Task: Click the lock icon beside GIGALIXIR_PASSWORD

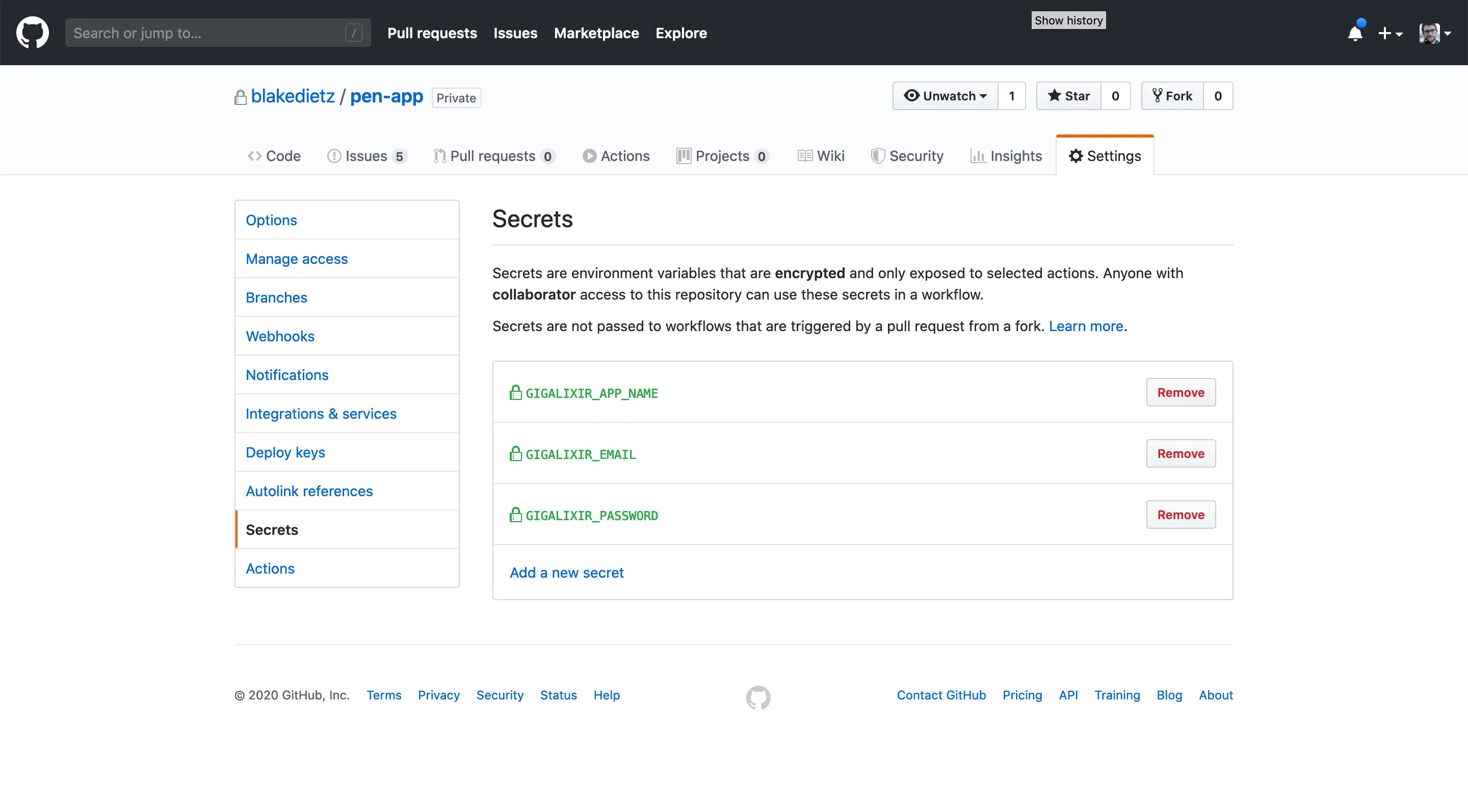Action: [515, 515]
